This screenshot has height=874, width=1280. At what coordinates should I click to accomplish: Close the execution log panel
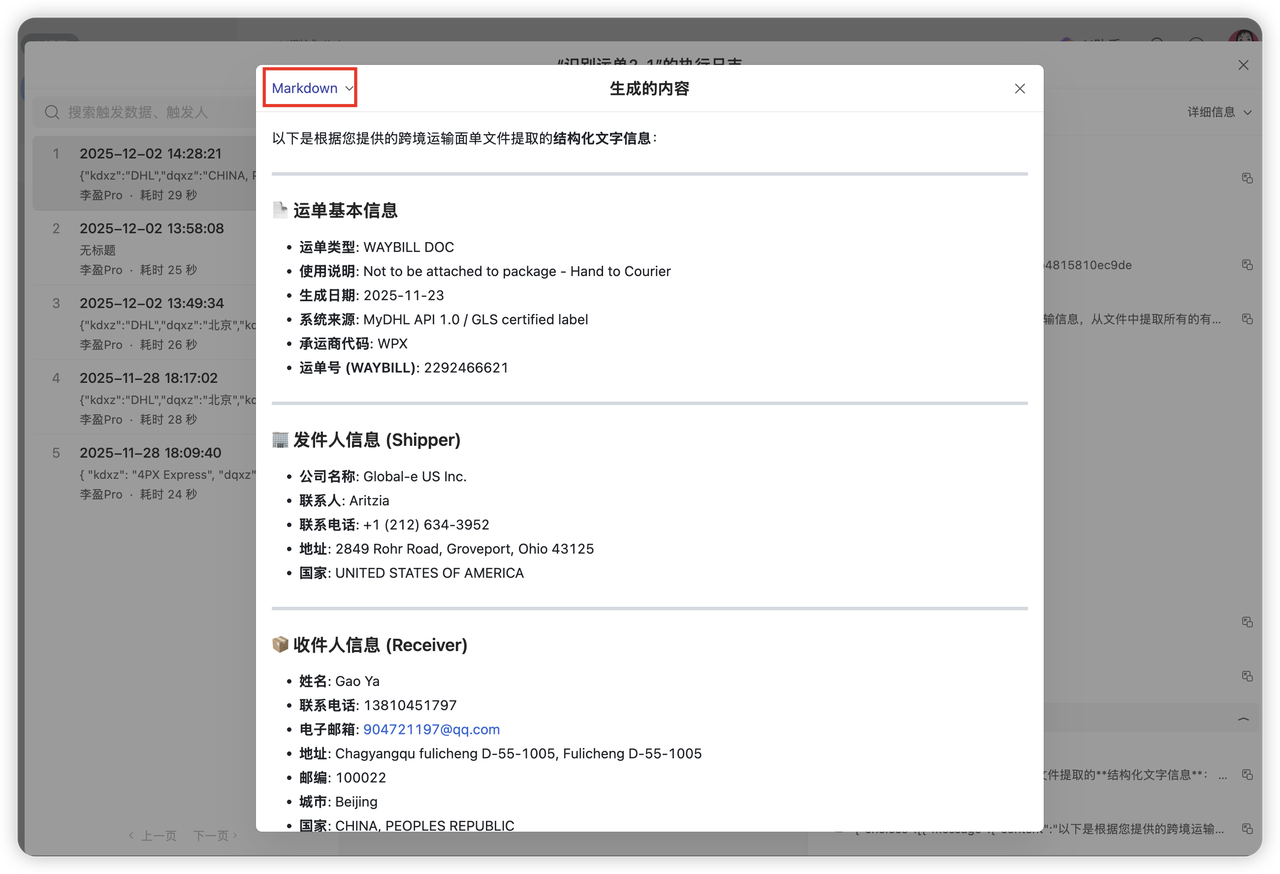(x=1243, y=65)
